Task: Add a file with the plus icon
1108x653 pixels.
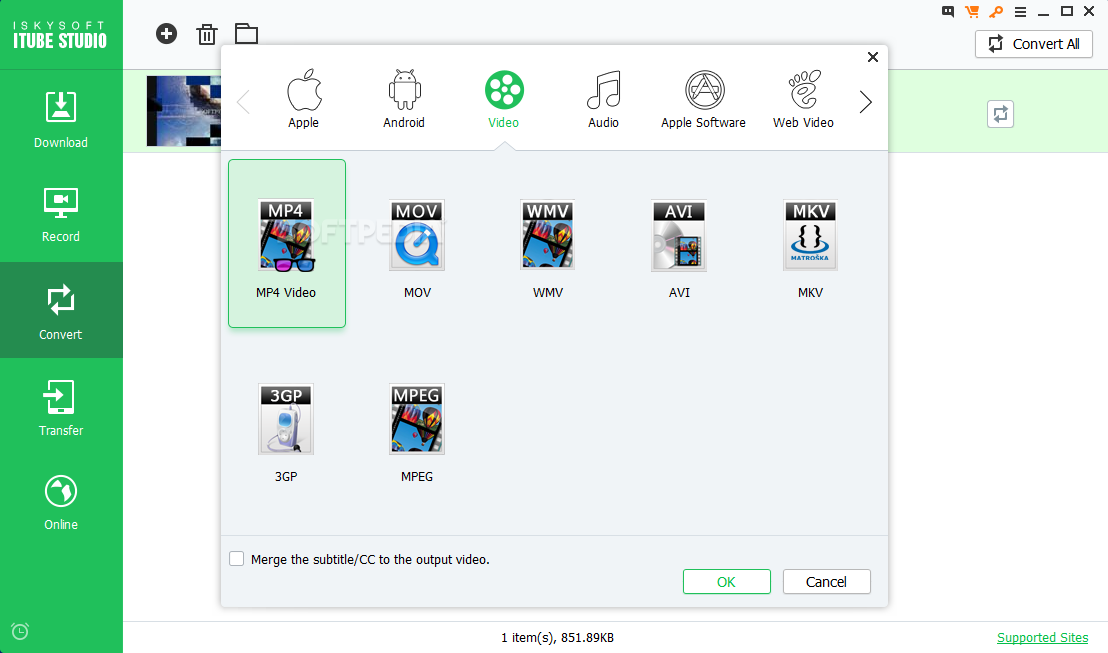Action: (x=166, y=33)
